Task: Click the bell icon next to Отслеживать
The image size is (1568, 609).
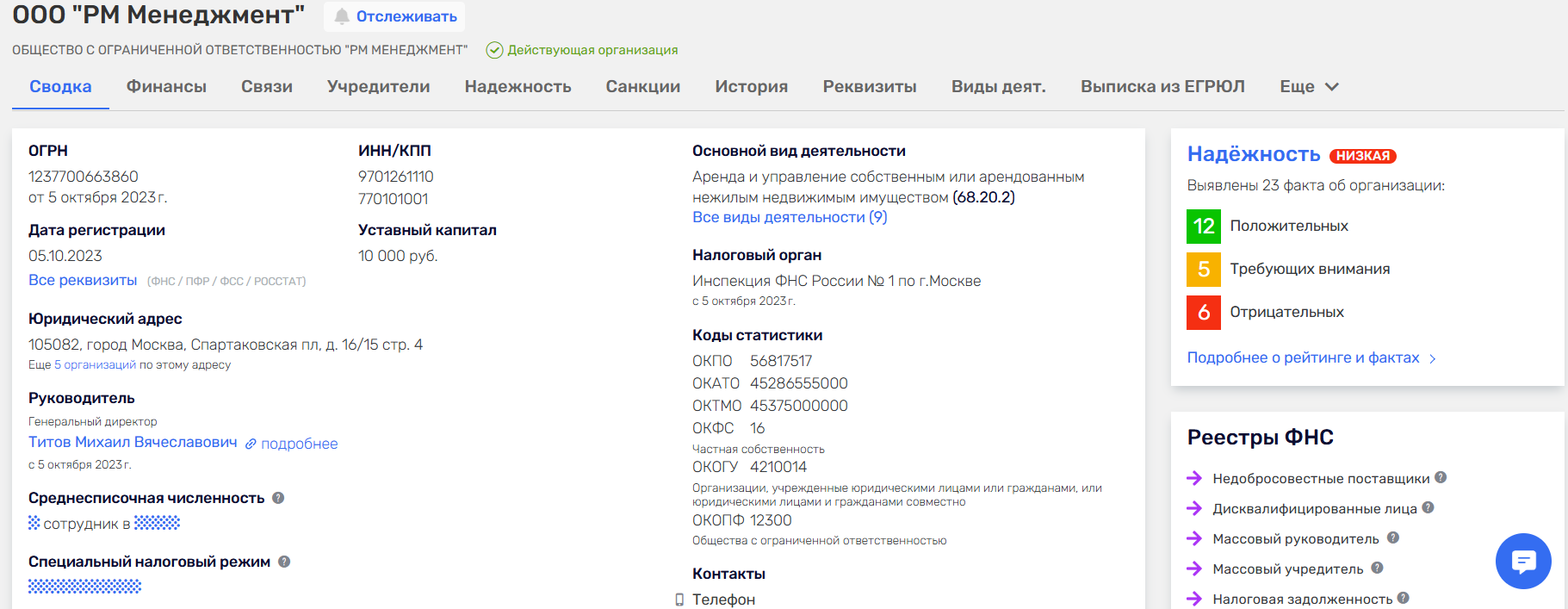Action: pyautogui.click(x=342, y=16)
